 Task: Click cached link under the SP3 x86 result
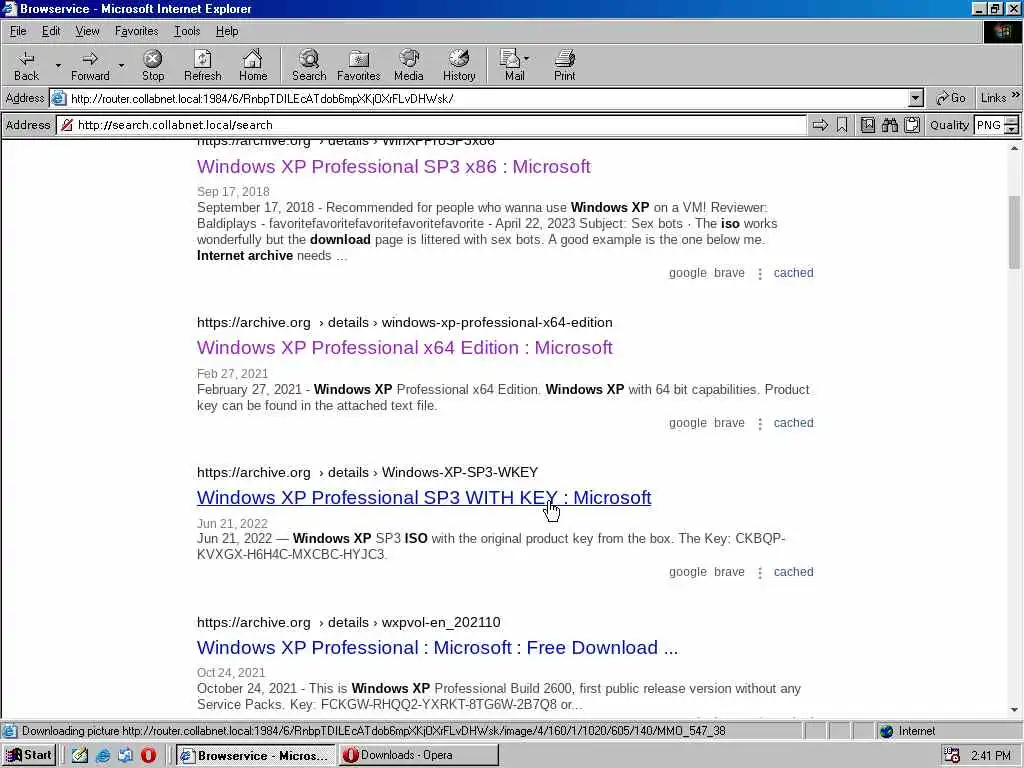(793, 273)
